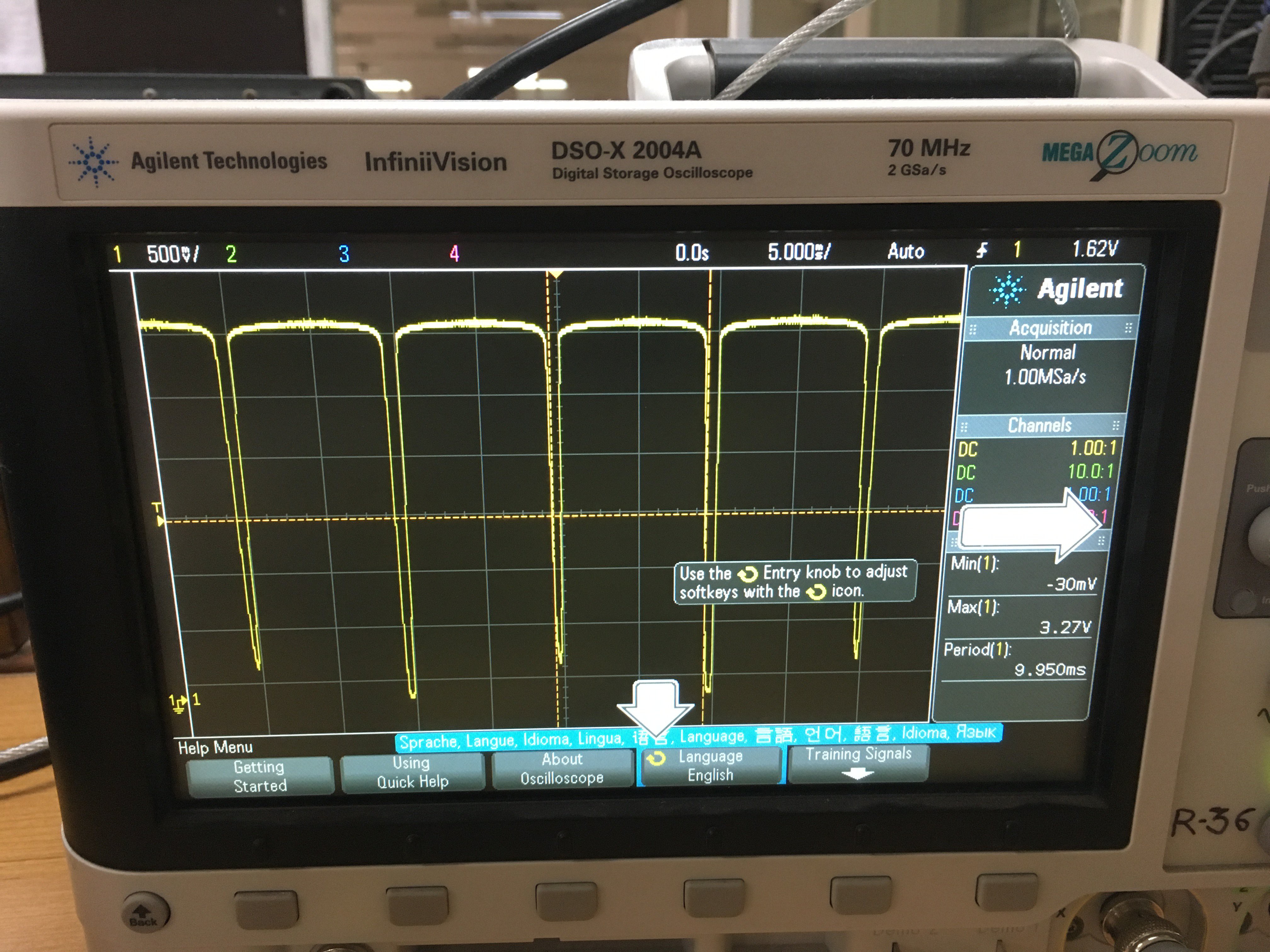Open the Acquisition panel header
The width and height of the screenshot is (1270, 952).
click(1050, 328)
